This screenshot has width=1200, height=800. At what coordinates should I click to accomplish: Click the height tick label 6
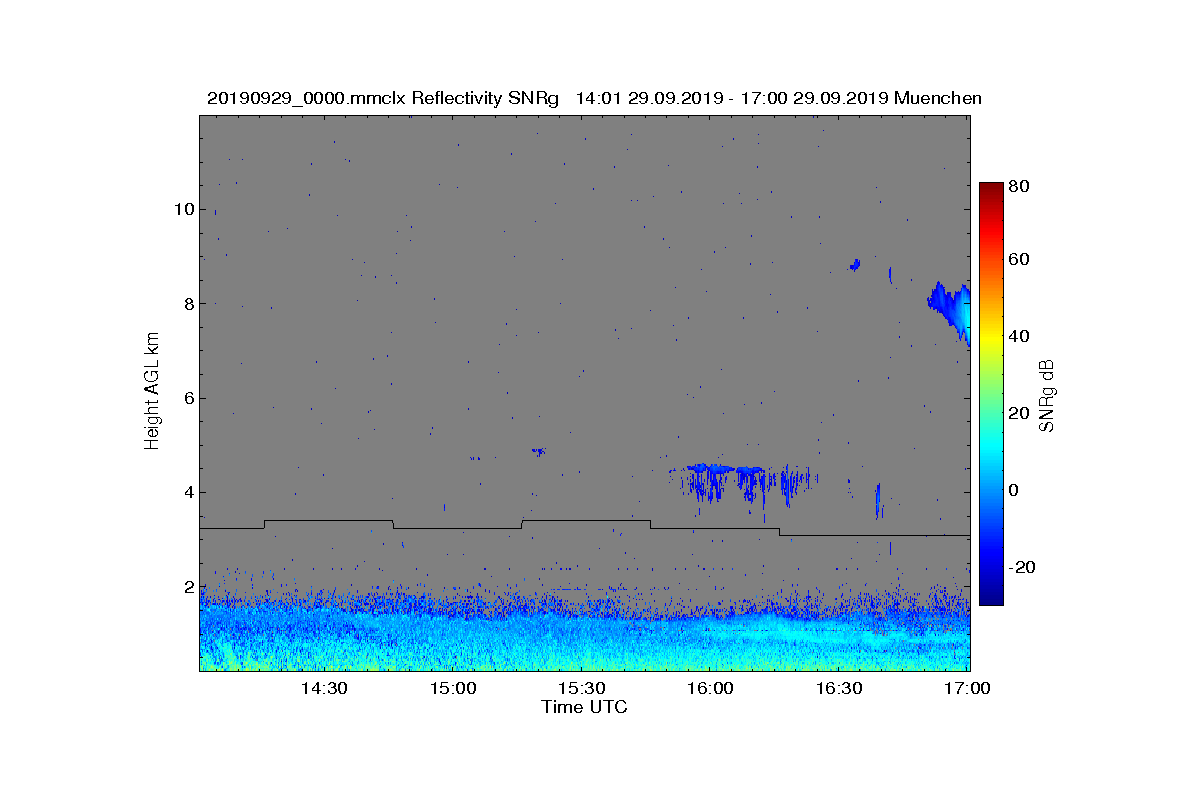tap(187, 398)
